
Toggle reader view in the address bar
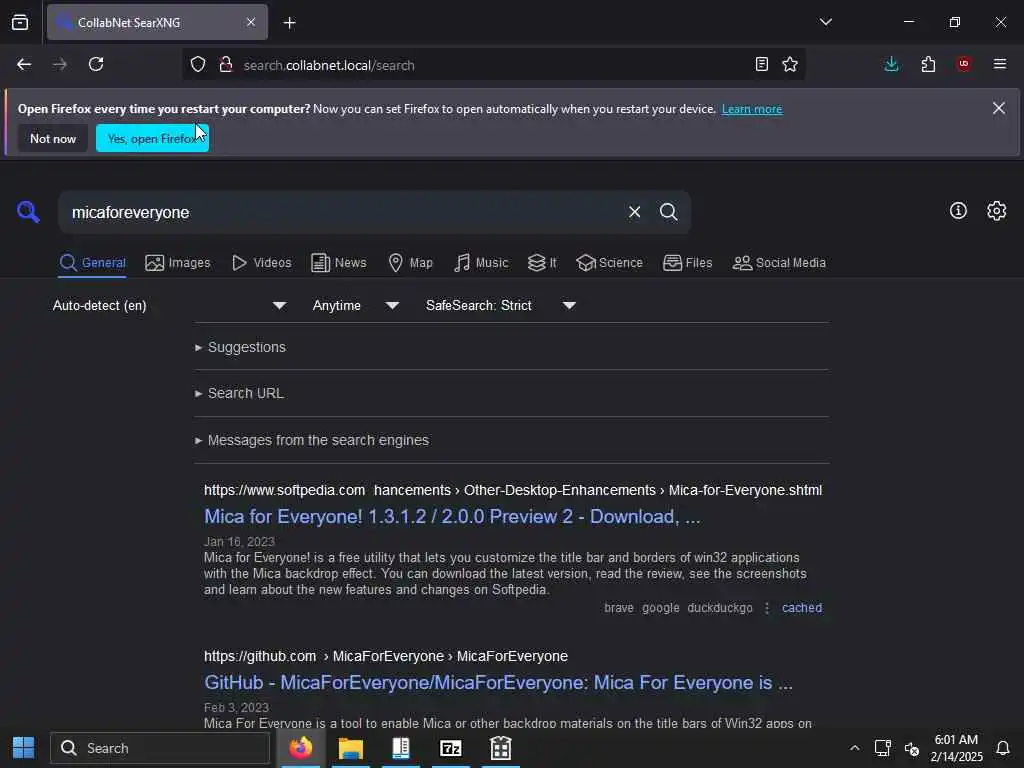(x=761, y=64)
